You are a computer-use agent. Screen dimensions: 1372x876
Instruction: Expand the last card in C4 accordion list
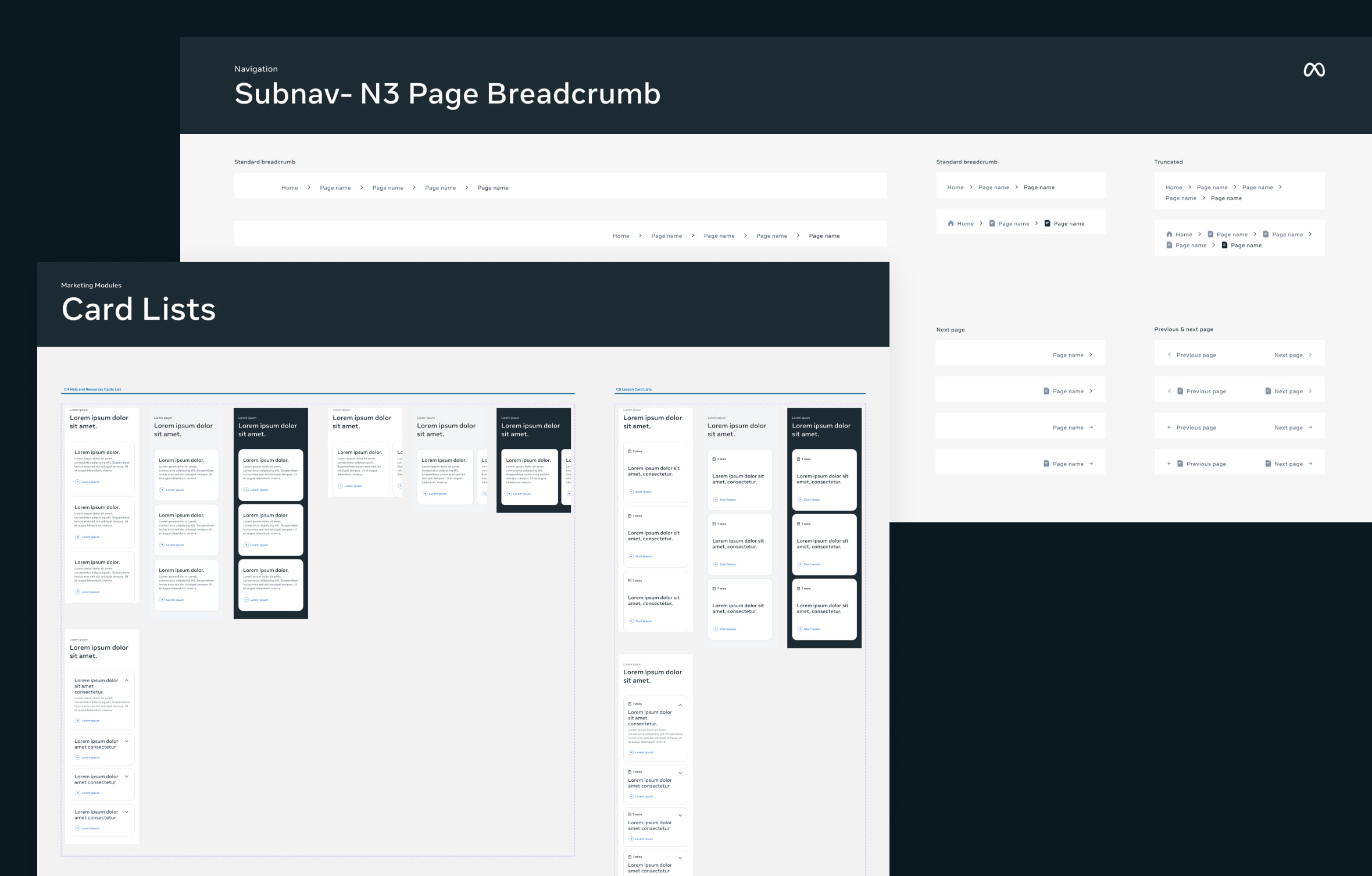click(127, 812)
